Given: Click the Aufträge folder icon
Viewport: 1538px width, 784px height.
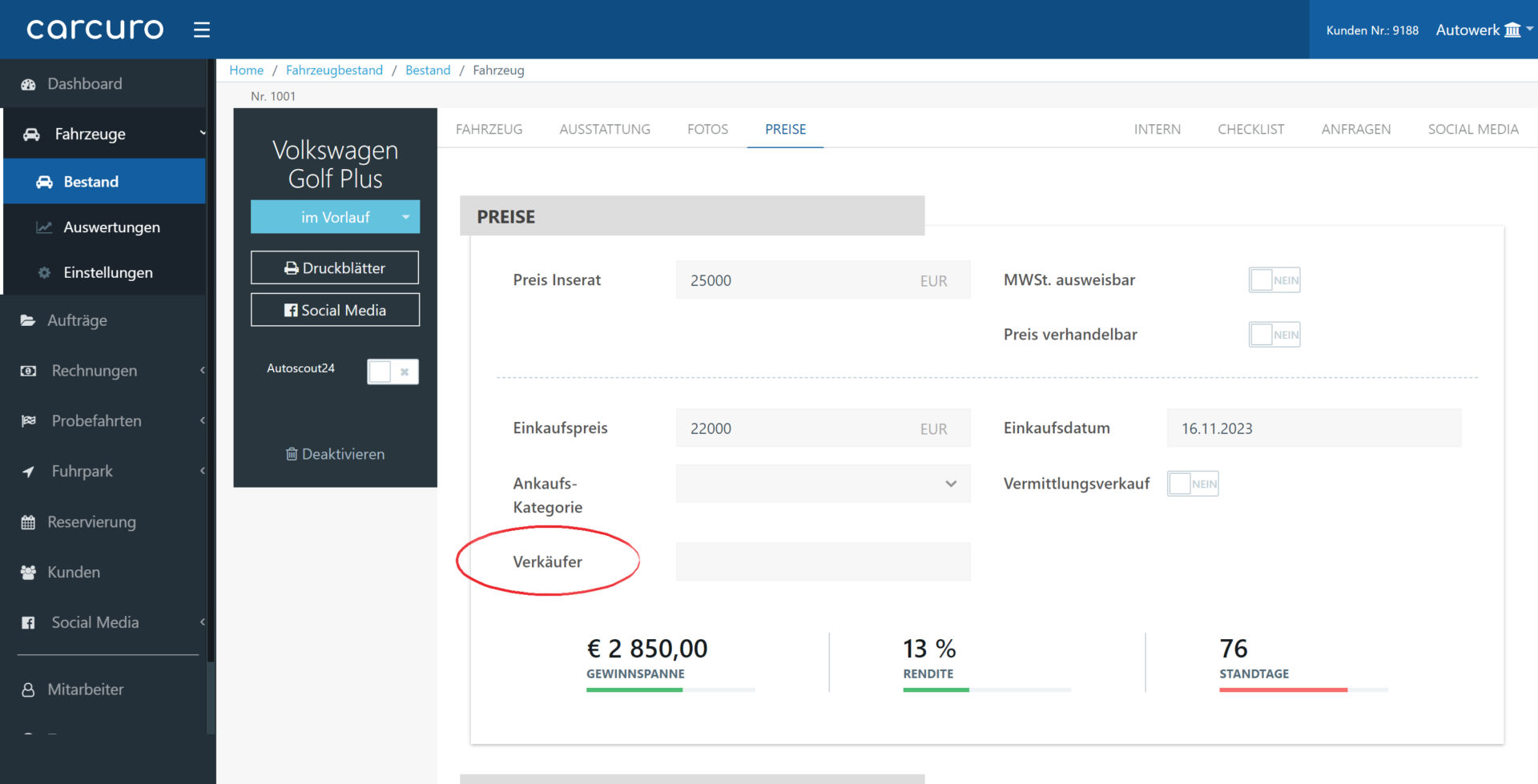Looking at the screenshot, I should point(28,320).
